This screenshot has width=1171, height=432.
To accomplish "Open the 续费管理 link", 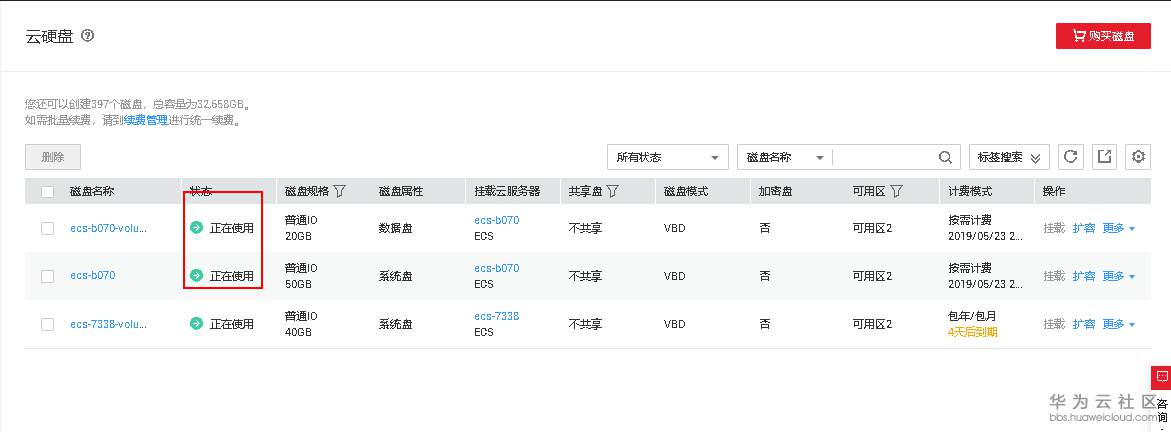I will (146, 120).
